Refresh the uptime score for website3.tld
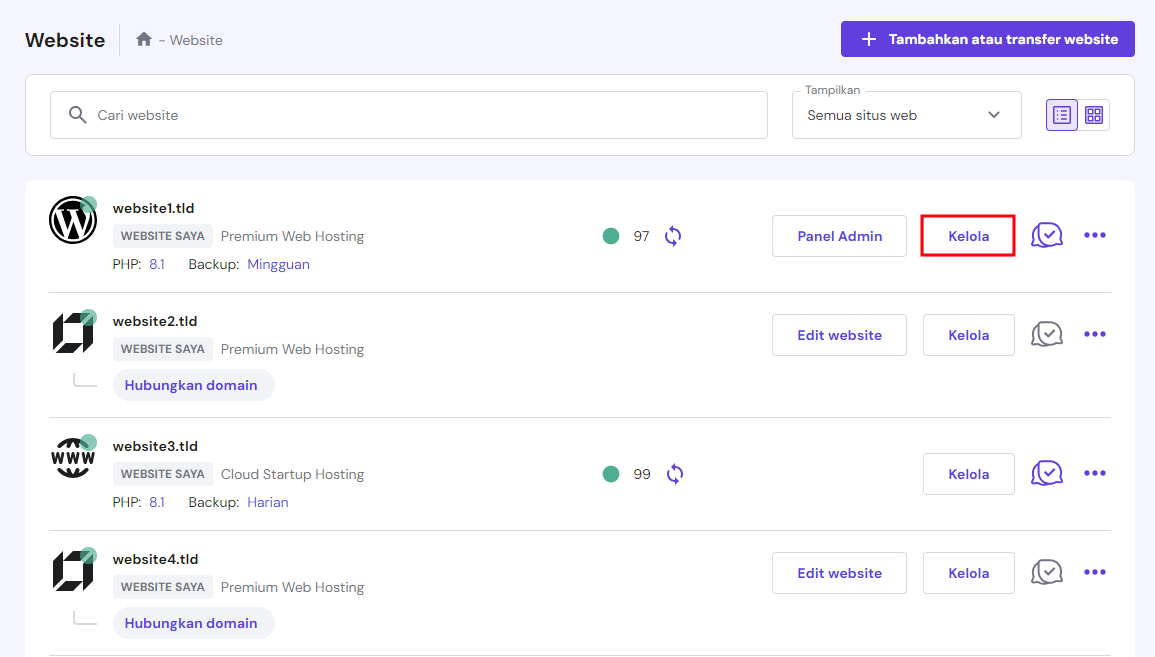Image resolution: width=1155 pixels, height=657 pixels. [x=675, y=473]
